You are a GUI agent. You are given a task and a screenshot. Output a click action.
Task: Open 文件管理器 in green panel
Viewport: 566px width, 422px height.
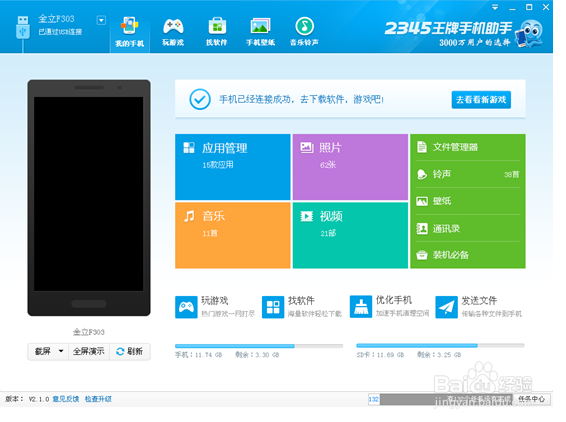pos(468,147)
